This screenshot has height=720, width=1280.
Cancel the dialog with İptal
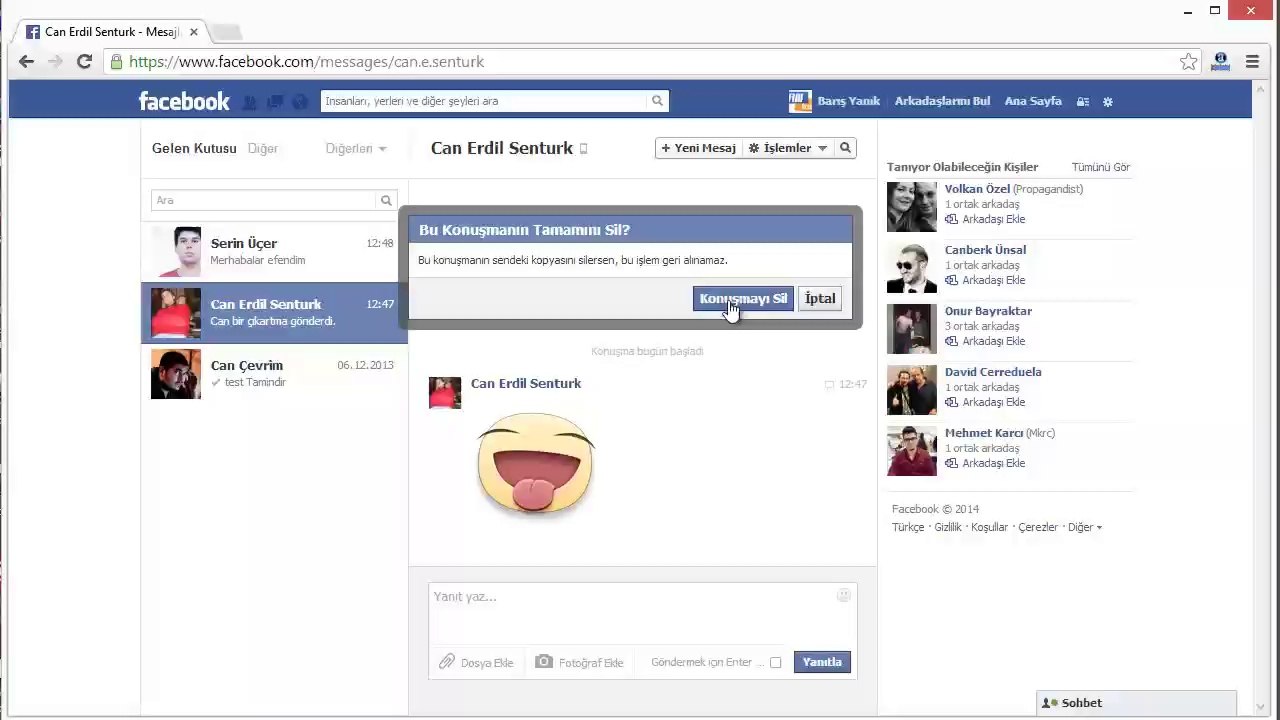point(820,298)
